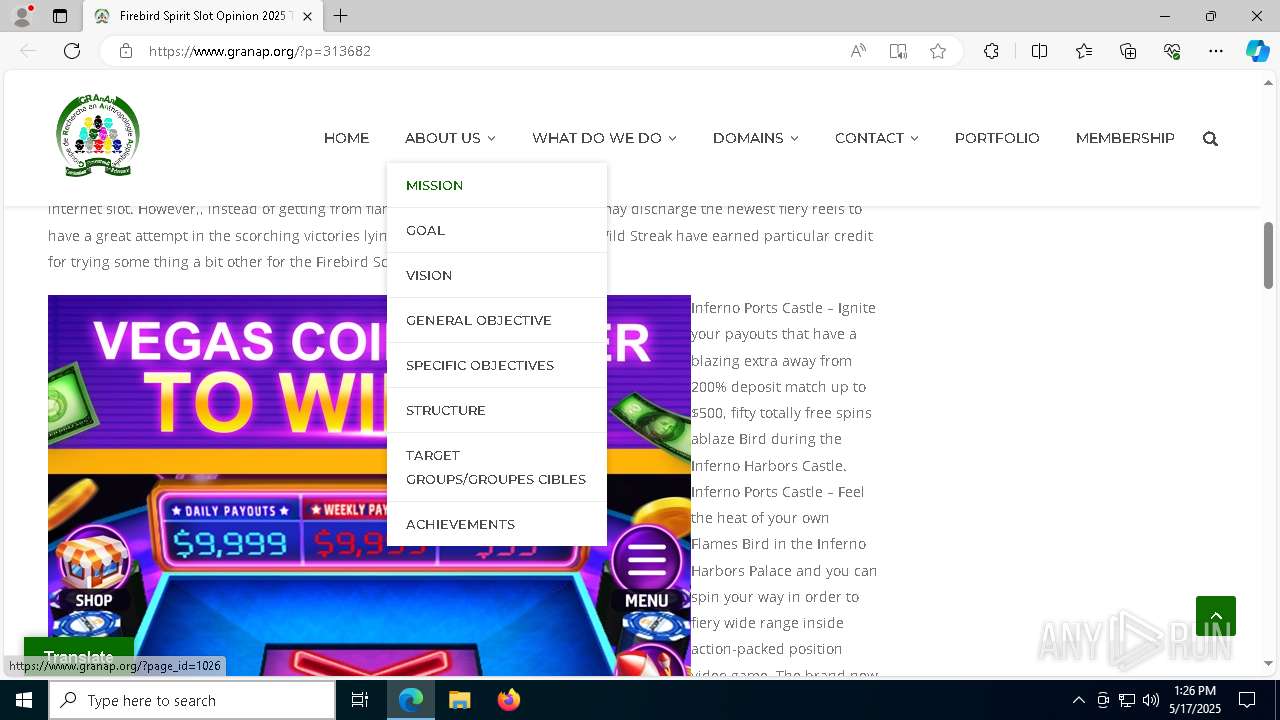This screenshot has height=720, width=1280.
Task: Open the Collections icon
Action: pyautogui.click(x=1128, y=51)
